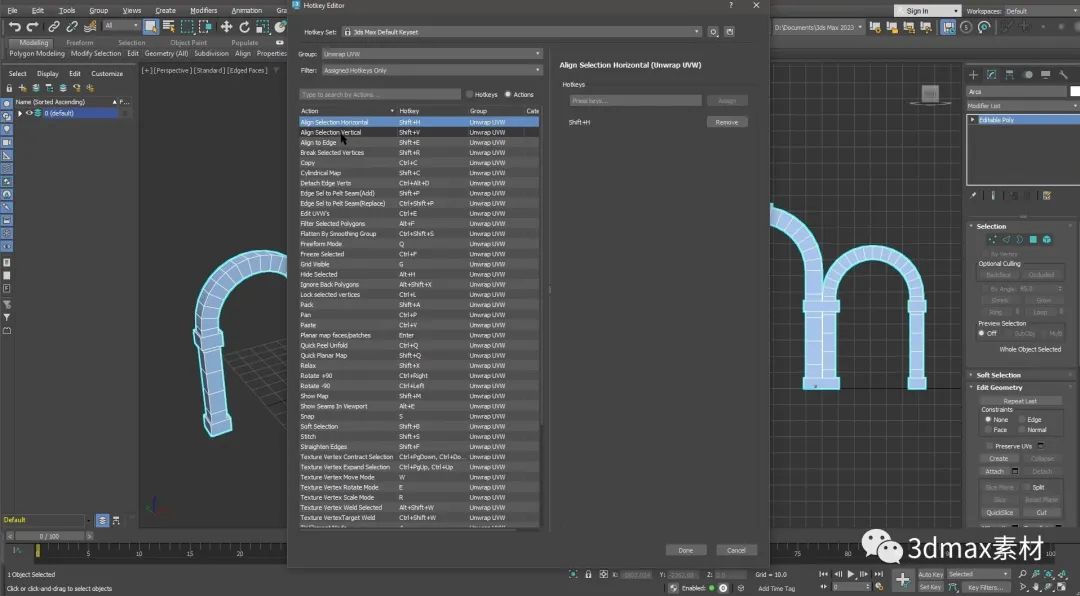
Task: Activate Select and Rotate tool
Action: [244, 27]
